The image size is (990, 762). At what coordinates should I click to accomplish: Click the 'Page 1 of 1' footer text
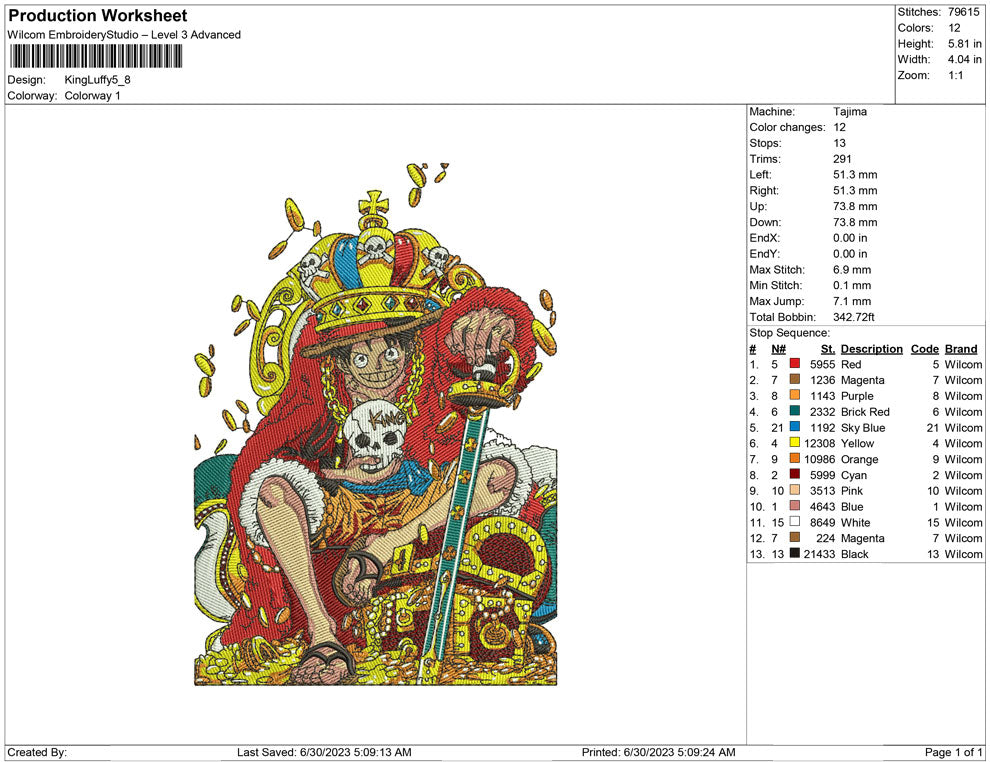[x=953, y=752]
